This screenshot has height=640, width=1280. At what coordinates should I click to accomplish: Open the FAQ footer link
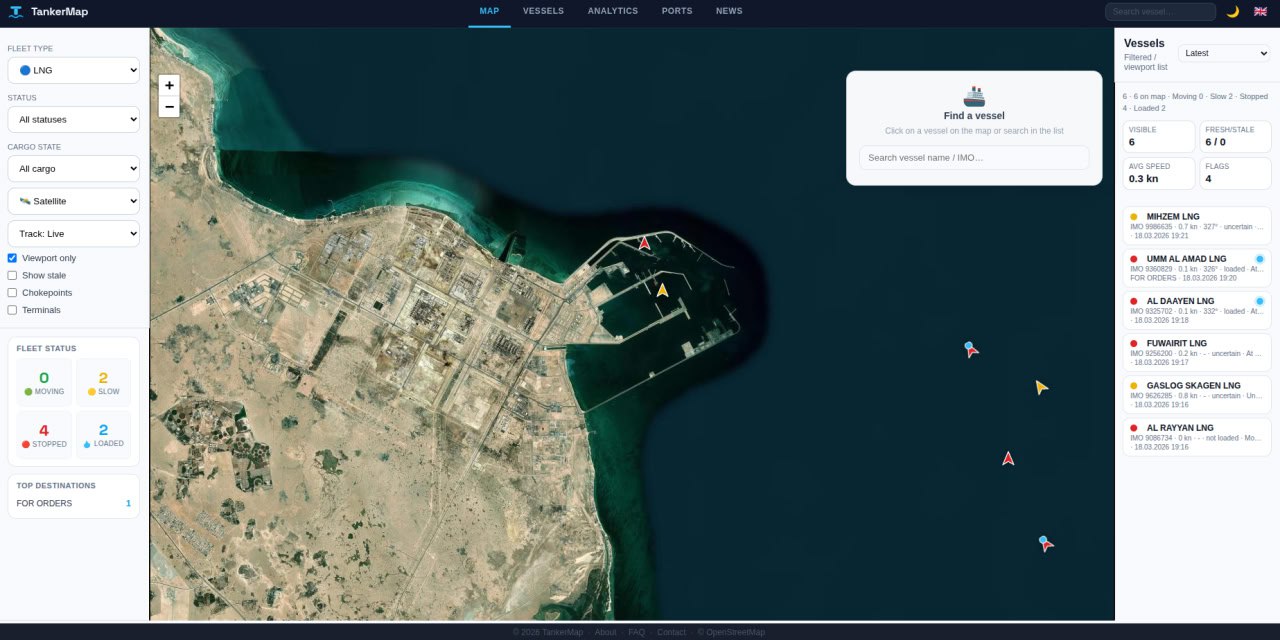[636, 632]
